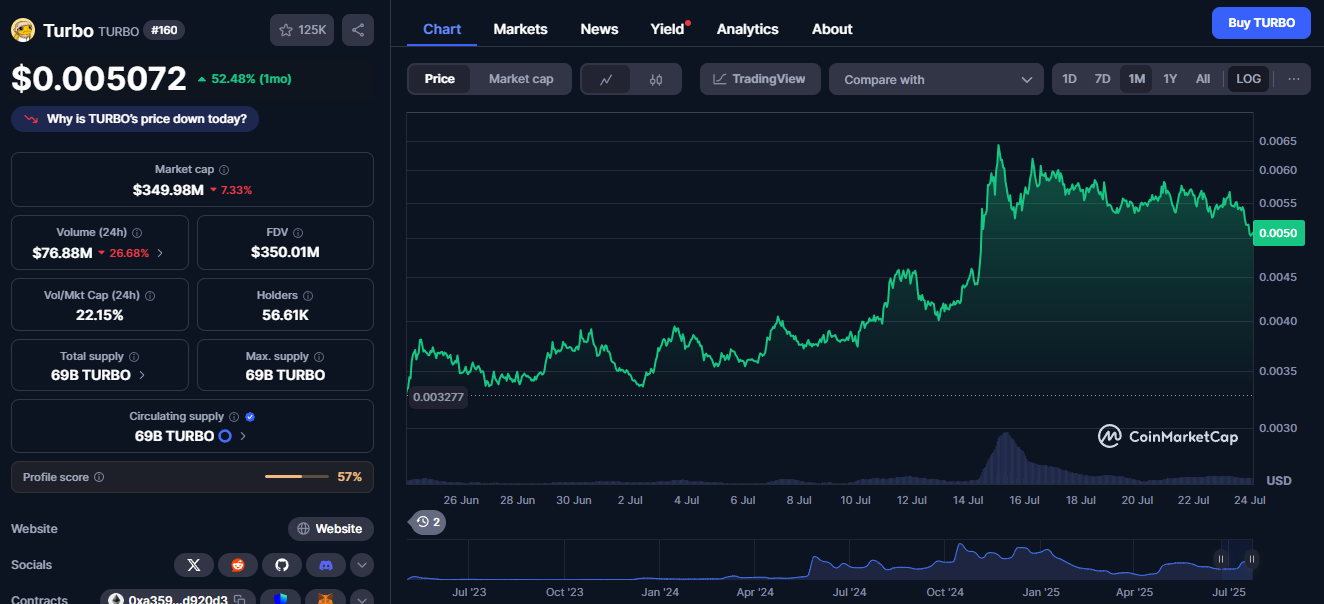Expand Circulating supply details arrow
The width and height of the screenshot is (1324, 604).
coord(243,436)
